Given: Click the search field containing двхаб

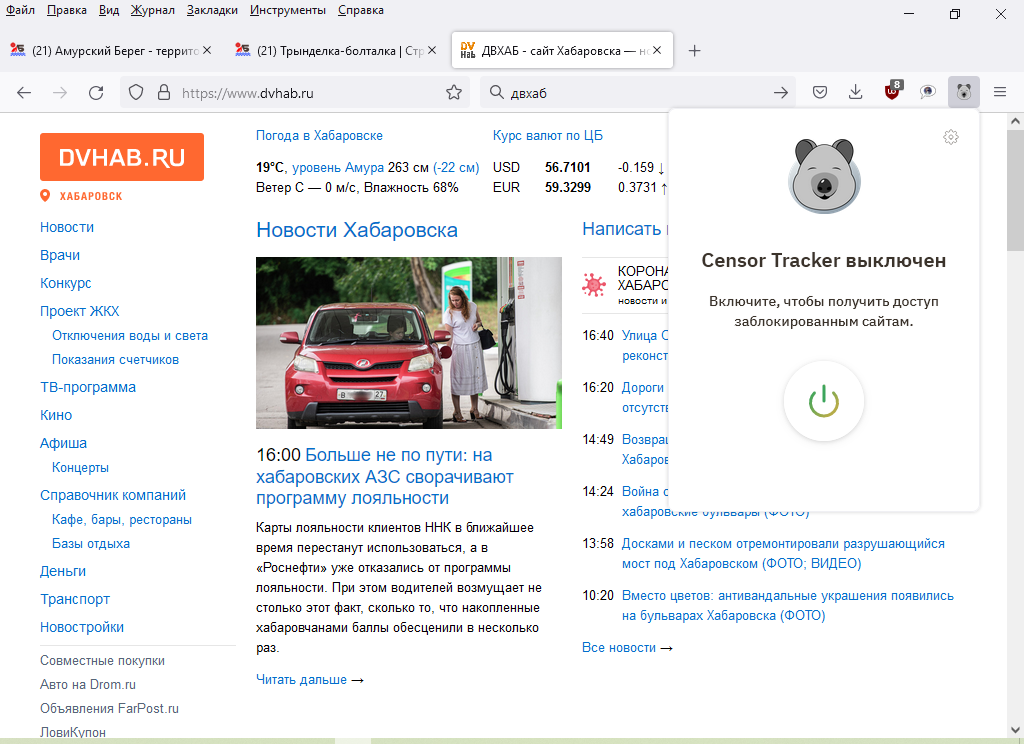Looking at the screenshot, I should point(637,93).
